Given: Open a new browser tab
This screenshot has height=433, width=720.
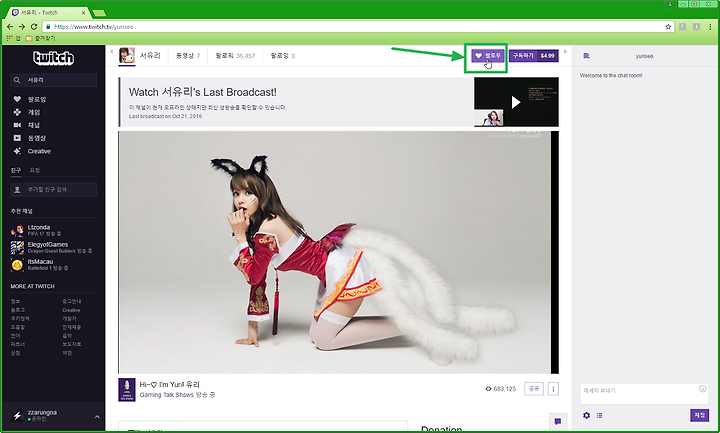Looking at the screenshot, I should click(99, 13).
